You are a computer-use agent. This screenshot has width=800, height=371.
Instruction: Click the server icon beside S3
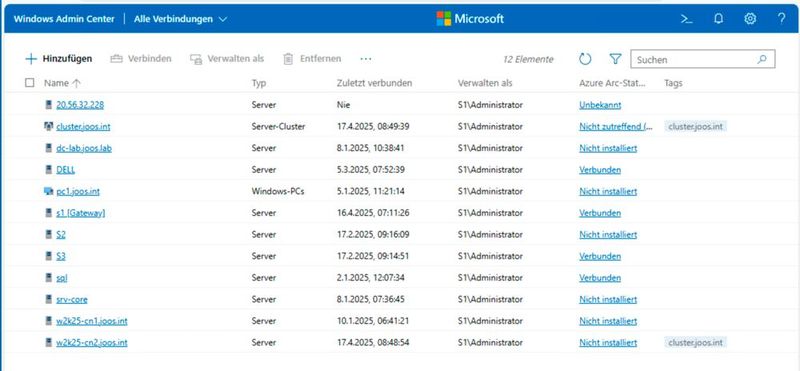(48, 256)
